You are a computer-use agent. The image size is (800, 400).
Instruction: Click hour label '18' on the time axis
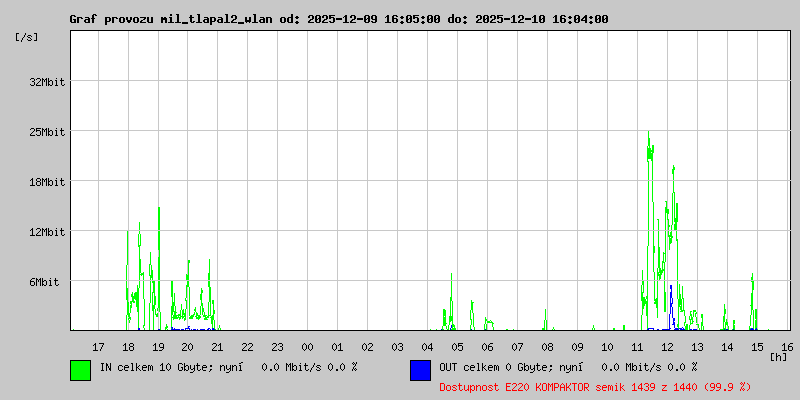click(x=128, y=347)
